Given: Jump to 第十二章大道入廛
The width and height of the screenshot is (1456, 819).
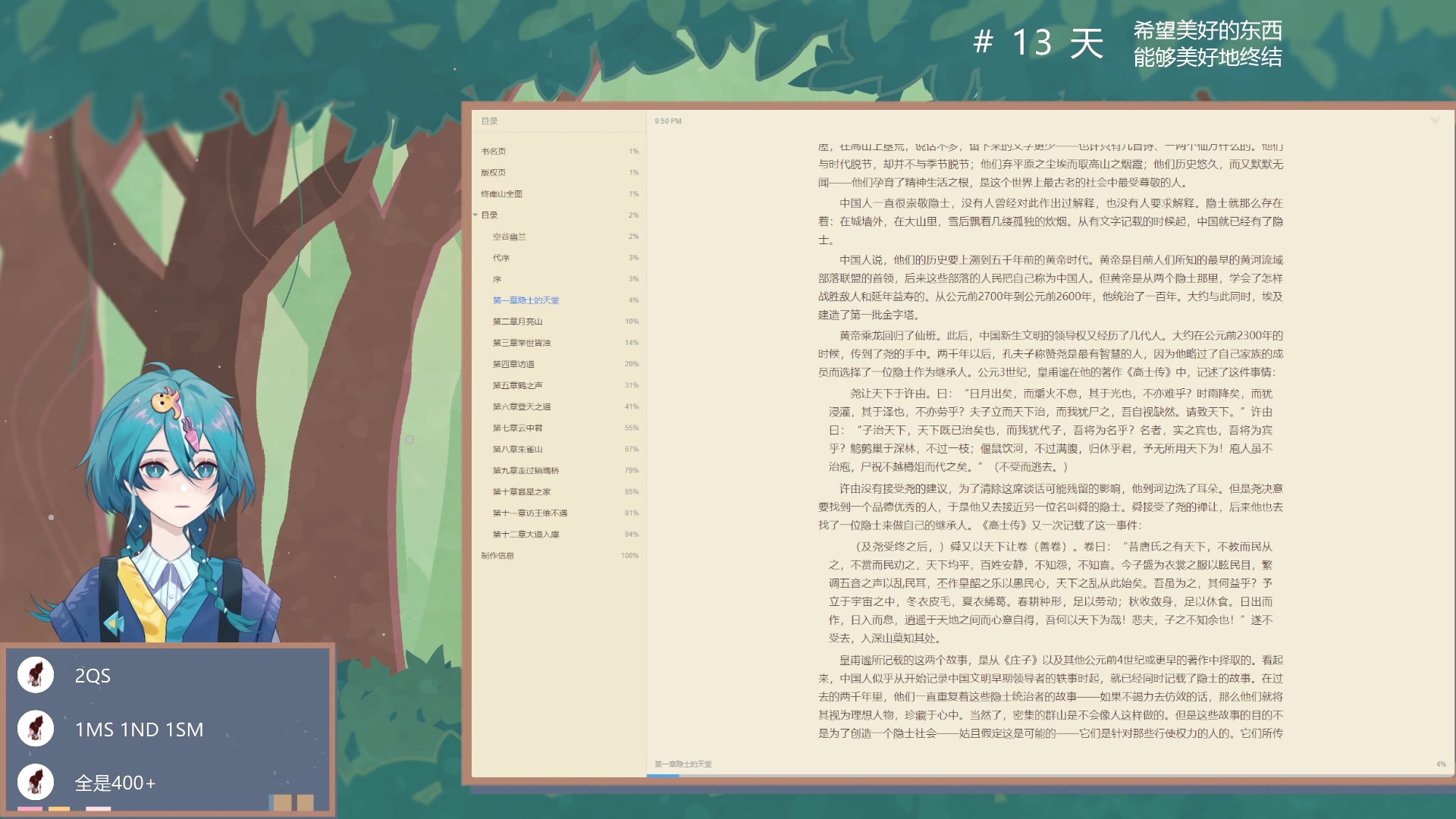Looking at the screenshot, I should [x=559, y=534].
